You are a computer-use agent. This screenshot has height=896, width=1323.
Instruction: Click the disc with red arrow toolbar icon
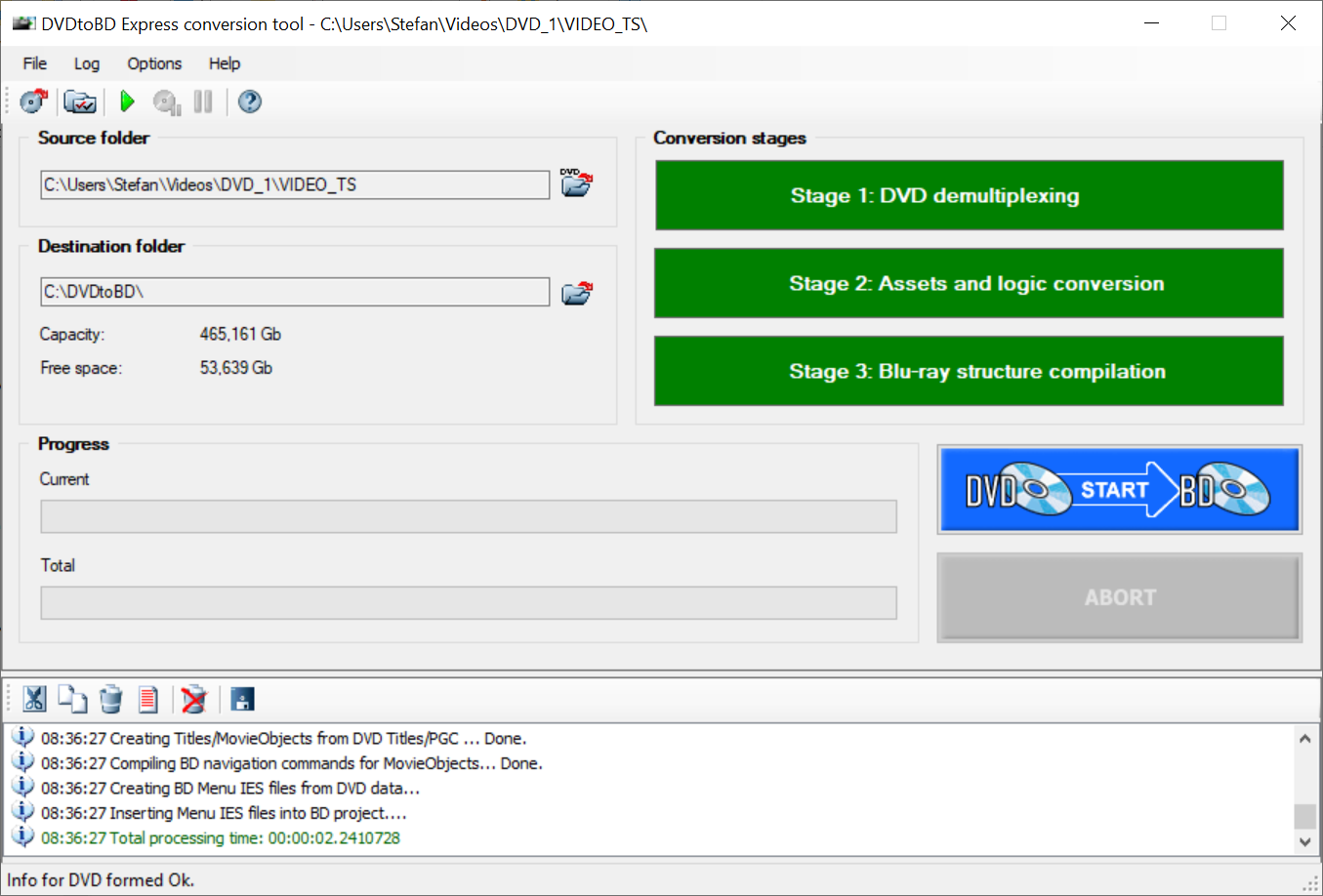click(x=34, y=102)
